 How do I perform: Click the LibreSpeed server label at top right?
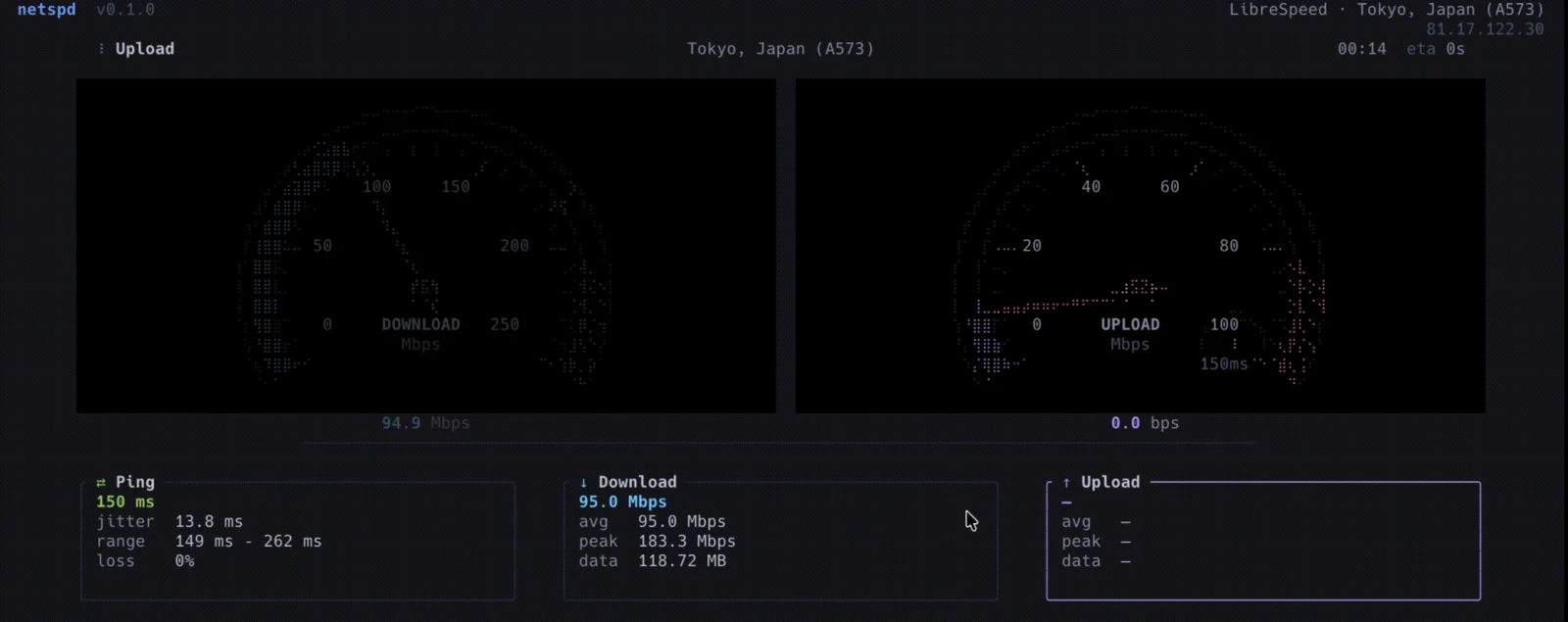tap(1387, 10)
